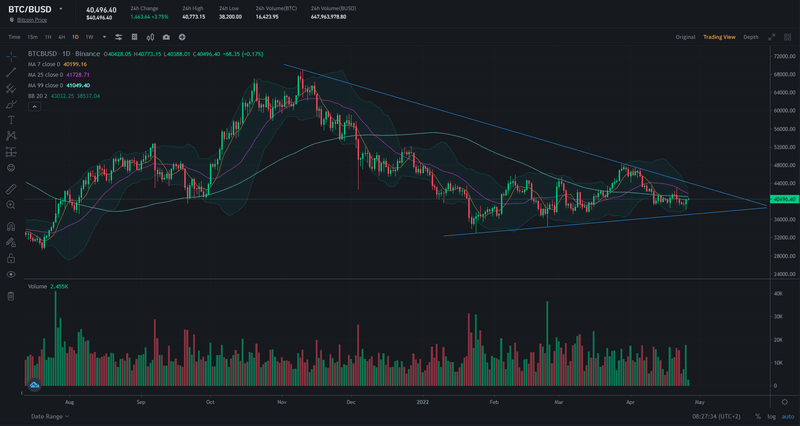Toggle stay in drawing mode
This screenshot has width=800, height=426.
pyautogui.click(x=11, y=242)
